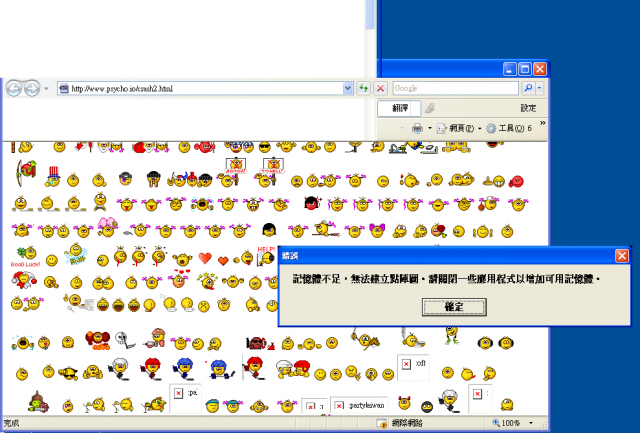
Task: Click the large red heart emoticon
Action: click(205, 258)
